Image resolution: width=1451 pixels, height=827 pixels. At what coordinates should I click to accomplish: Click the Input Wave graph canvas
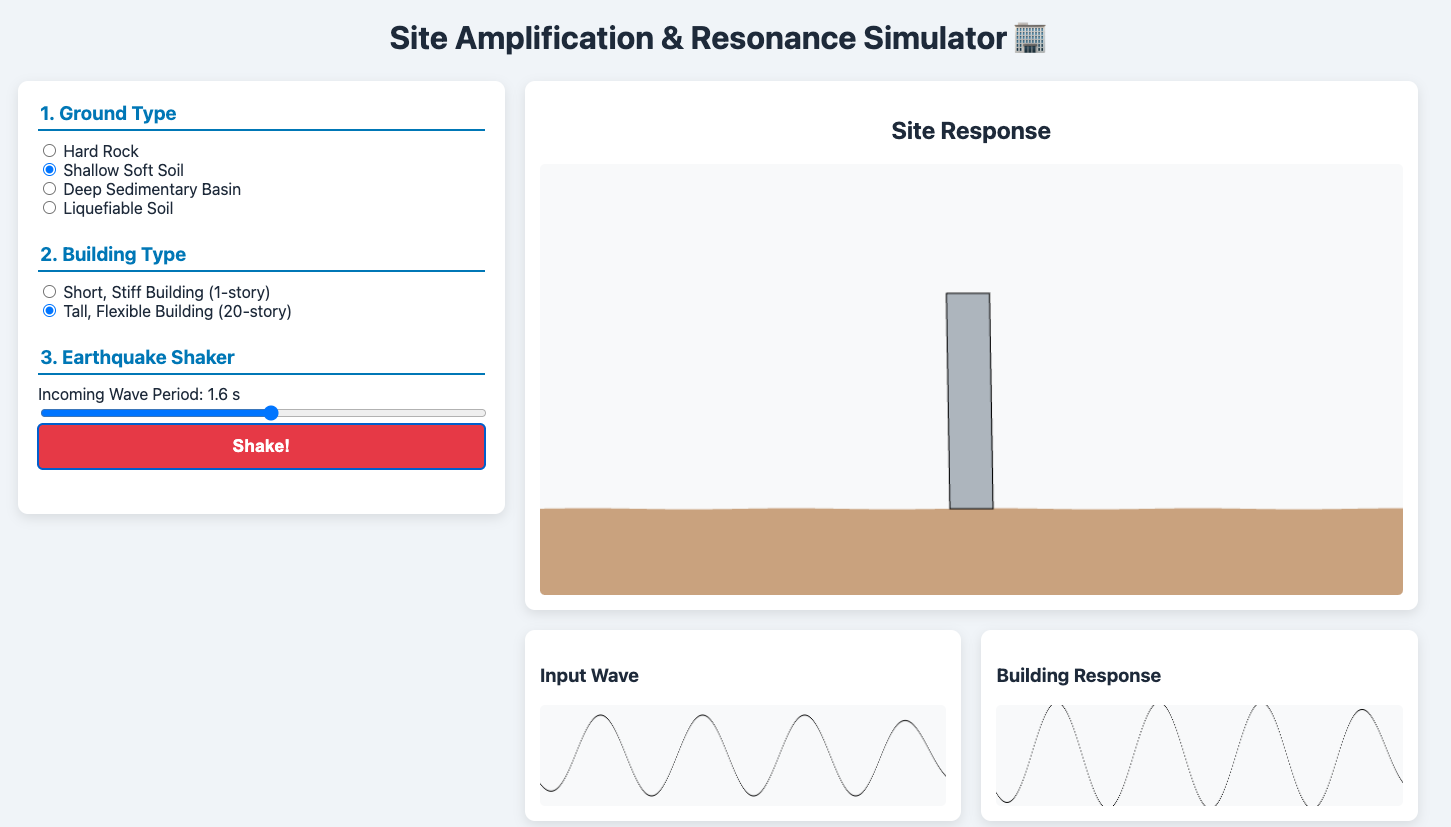pos(742,755)
